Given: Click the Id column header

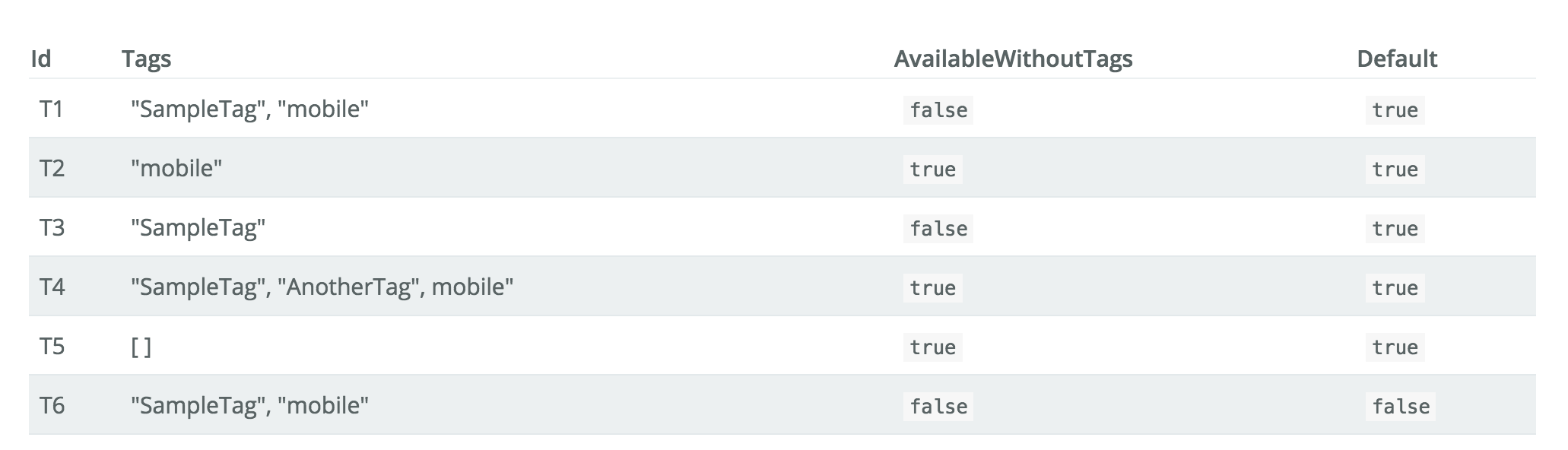Looking at the screenshot, I should click(41, 59).
